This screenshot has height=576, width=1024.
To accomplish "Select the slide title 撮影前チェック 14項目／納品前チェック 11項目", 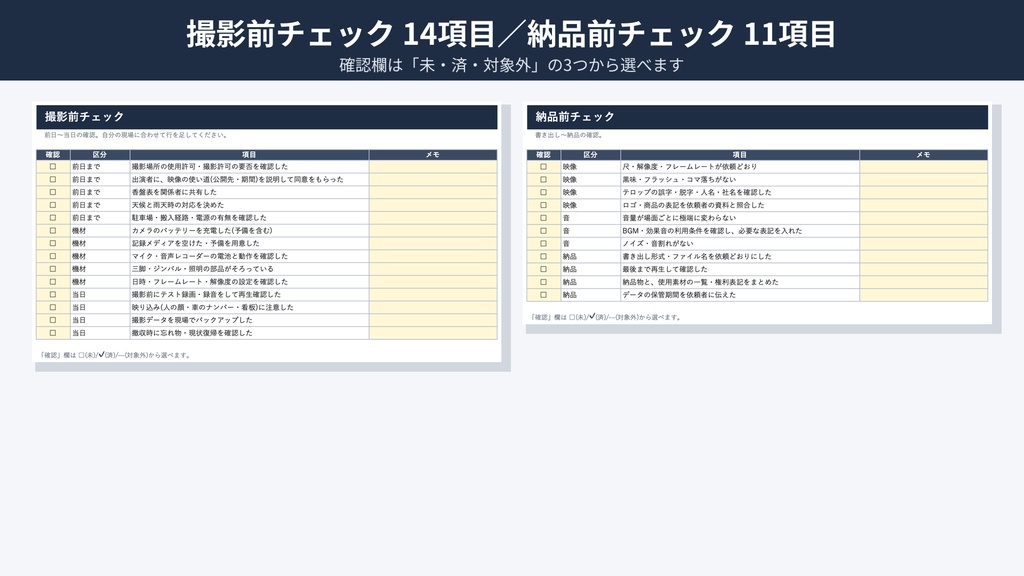I will click(x=511, y=33).
